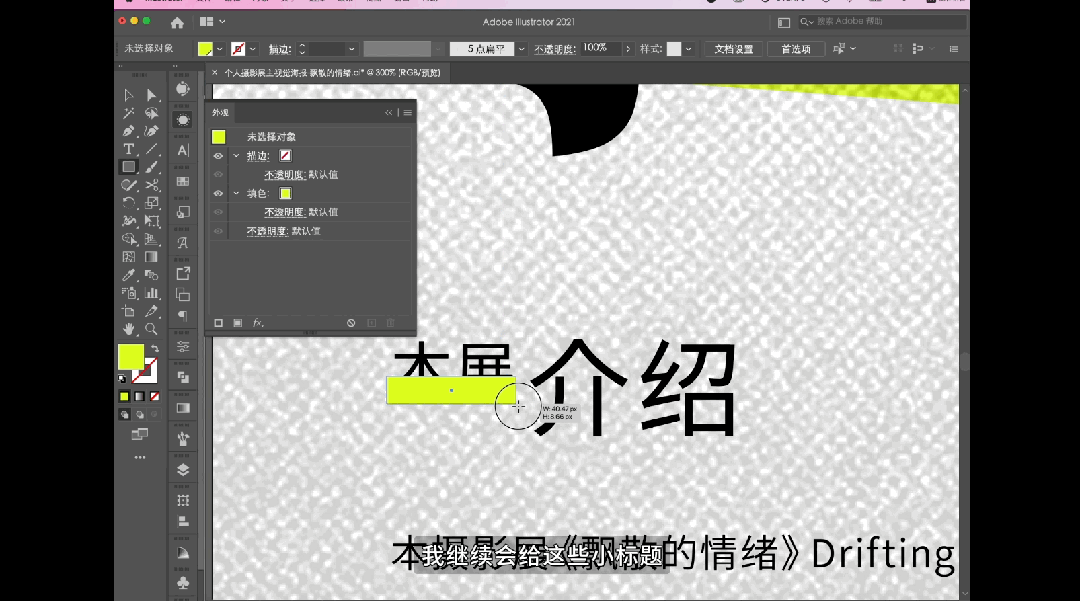Open the workspace arrangement dropdown
The width and height of the screenshot is (1080, 601).
tap(212, 22)
